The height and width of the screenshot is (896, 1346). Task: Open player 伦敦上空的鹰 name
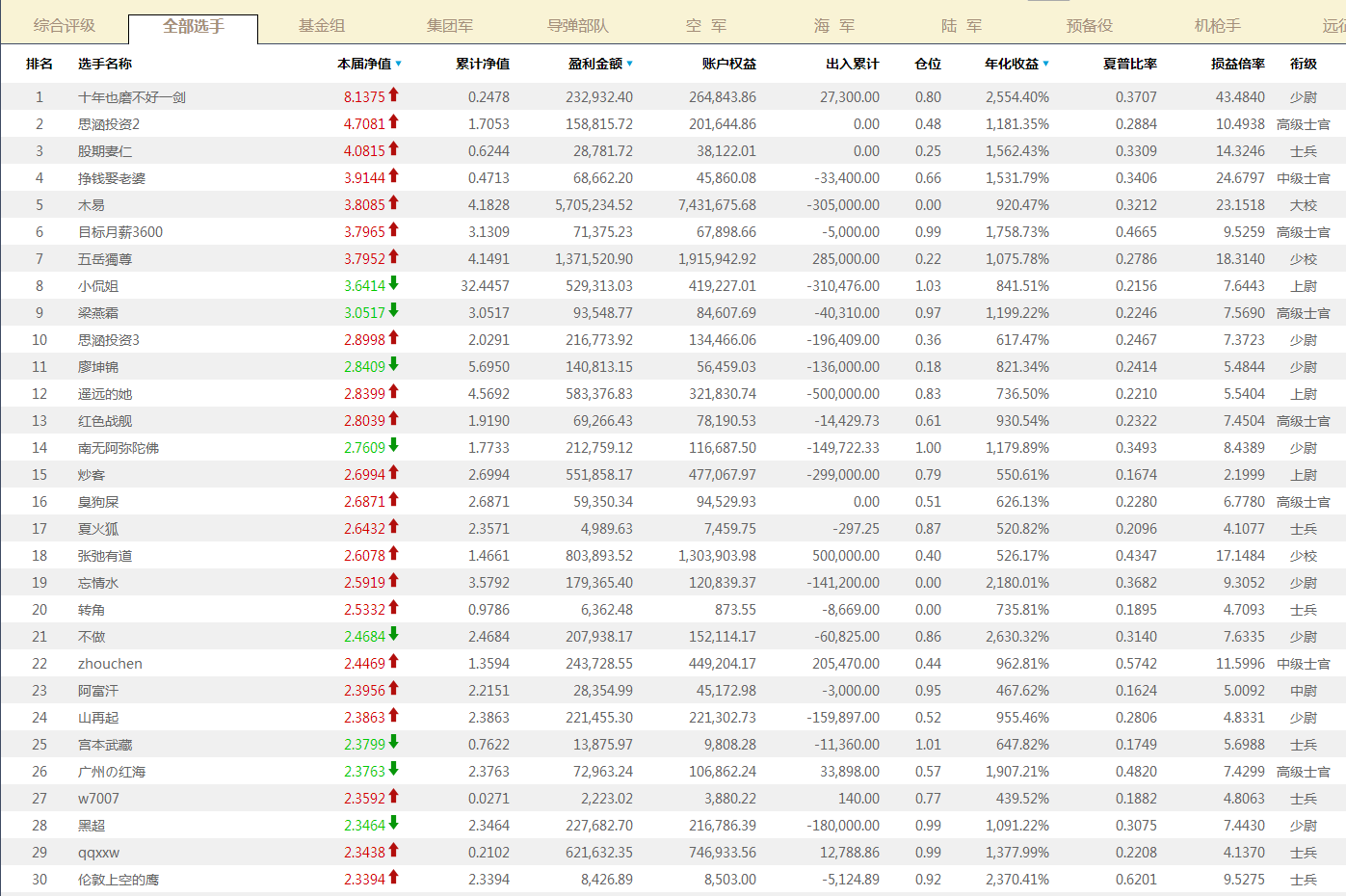119,880
